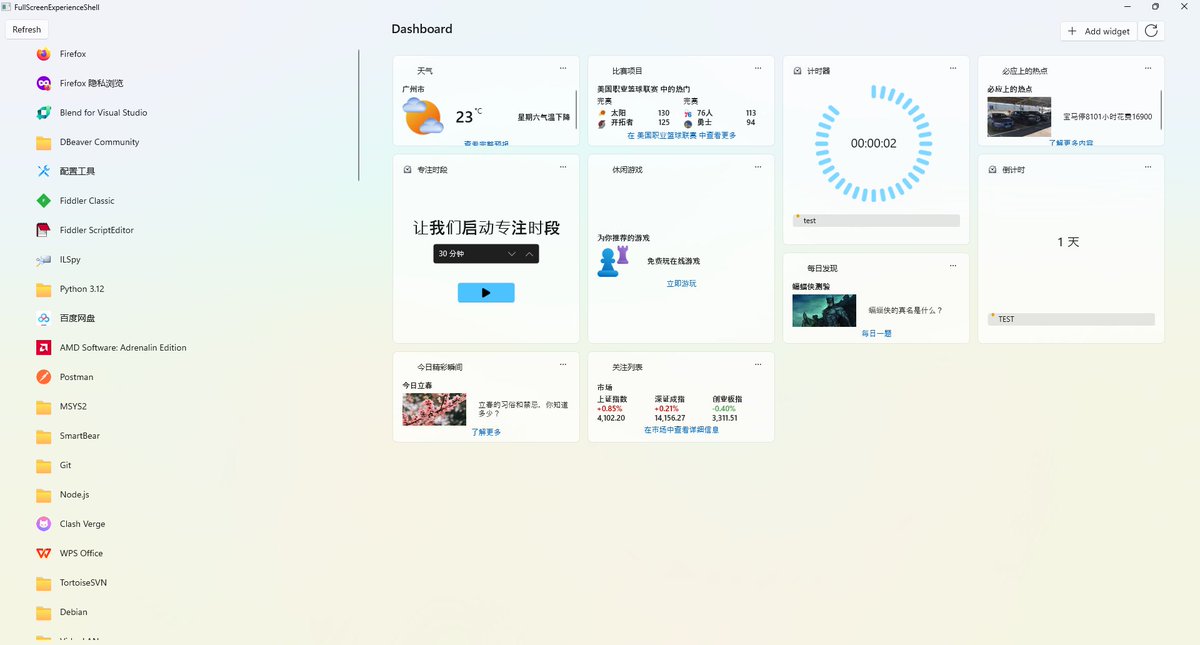Click the 太阳 130 score row
This screenshot has height=645, width=1200.
point(633,113)
